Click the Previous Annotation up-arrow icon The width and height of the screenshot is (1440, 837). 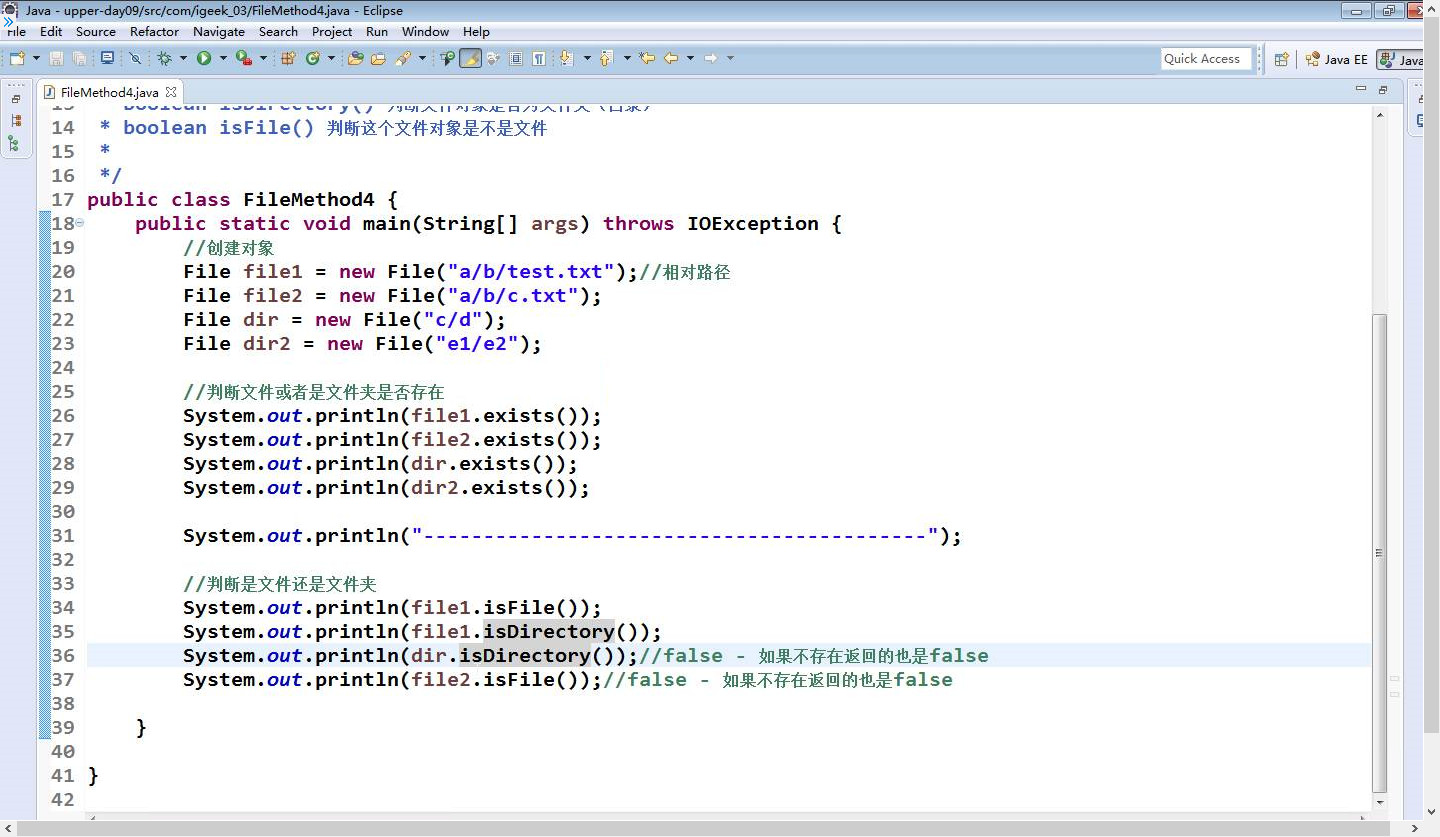[x=606, y=58]
